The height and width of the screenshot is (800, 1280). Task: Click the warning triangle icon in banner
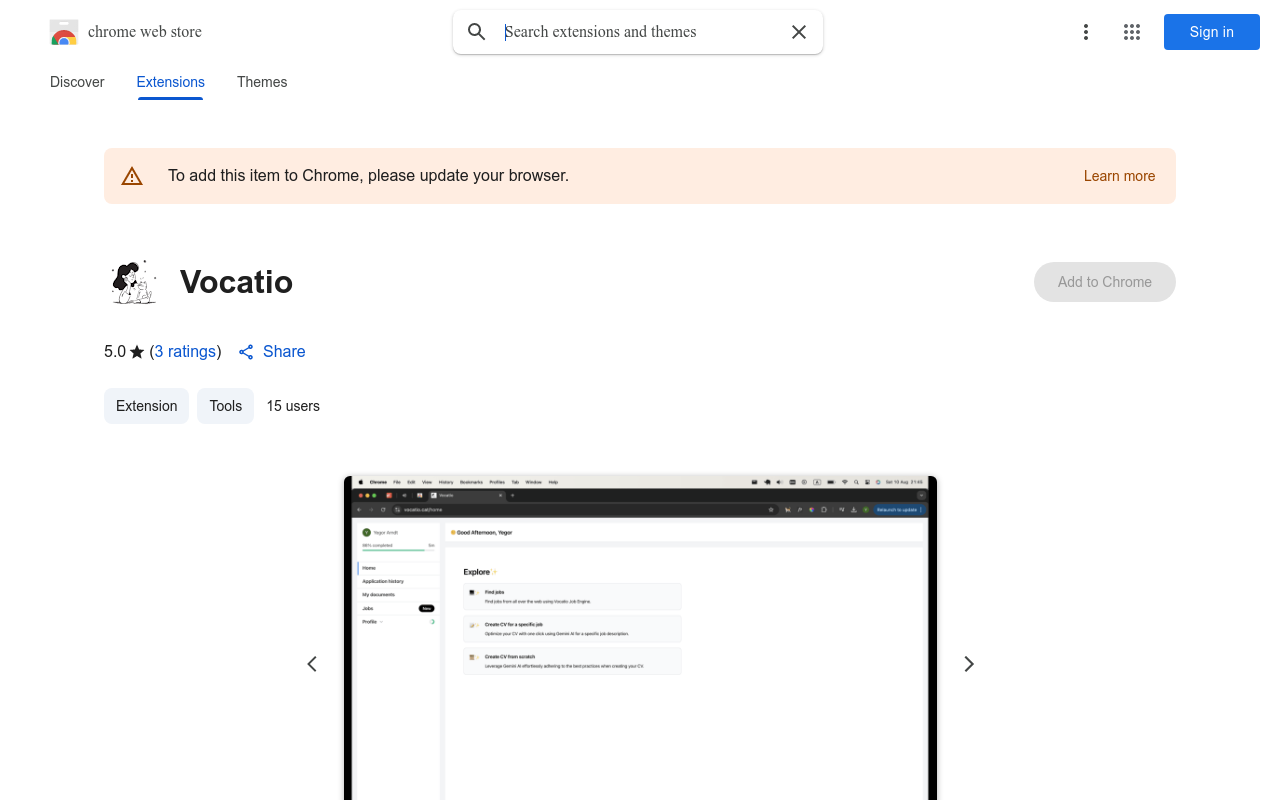[132, 176]
